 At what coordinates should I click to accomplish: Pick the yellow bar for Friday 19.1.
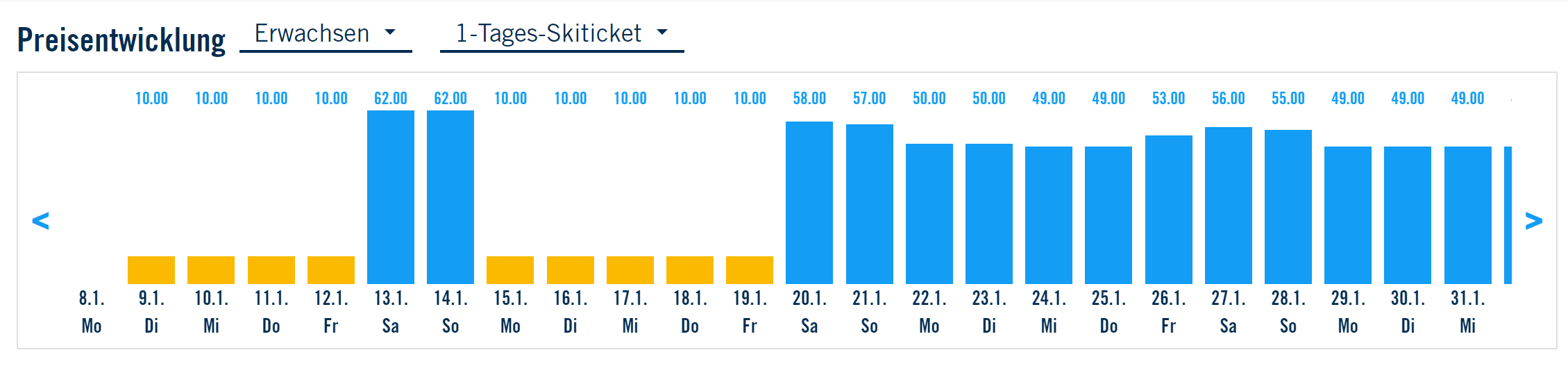(750, 270)
